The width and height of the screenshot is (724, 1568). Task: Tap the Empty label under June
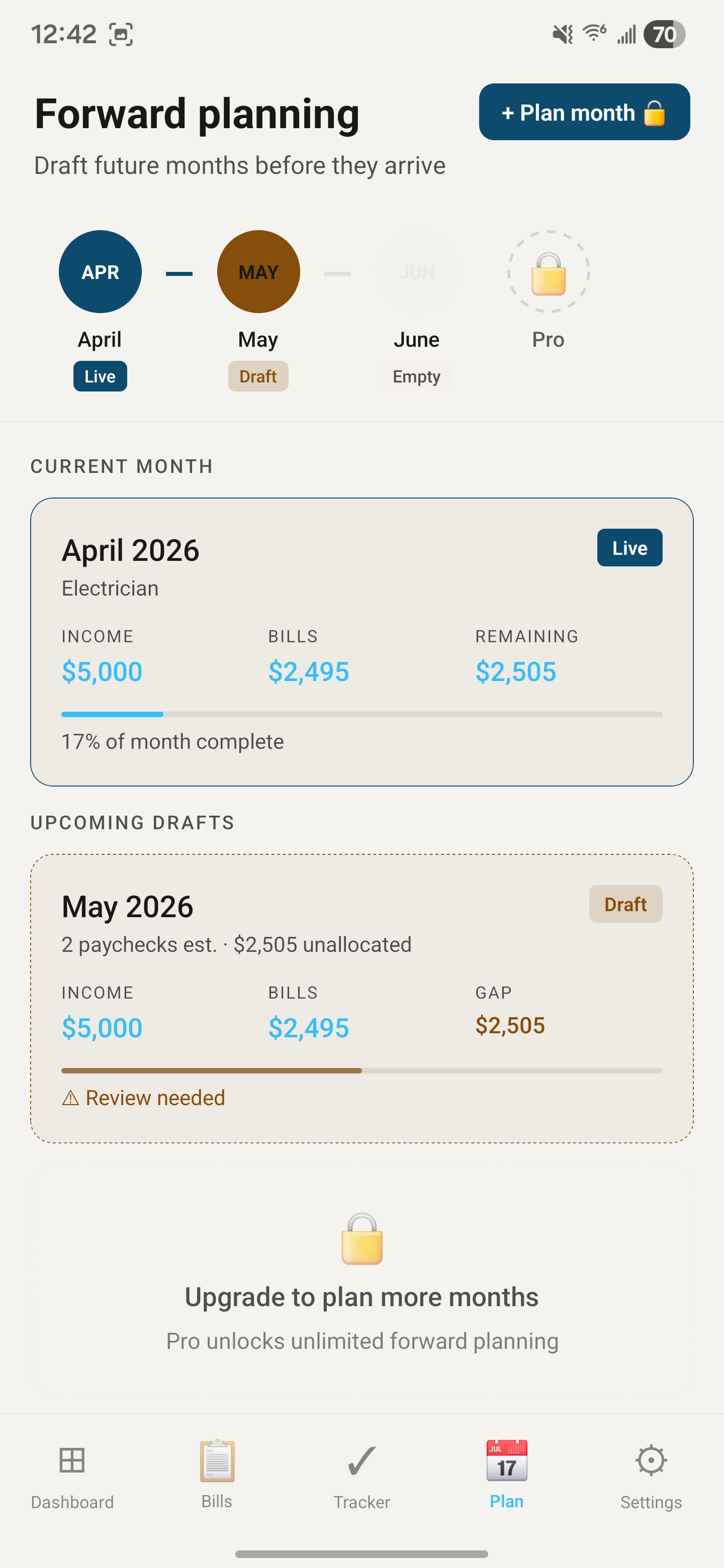click(x=416, y=376)
